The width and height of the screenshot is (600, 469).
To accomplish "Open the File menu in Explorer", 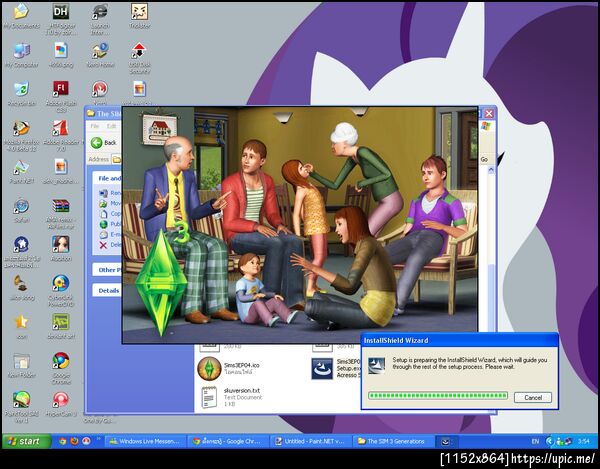I will coord(95,126).
